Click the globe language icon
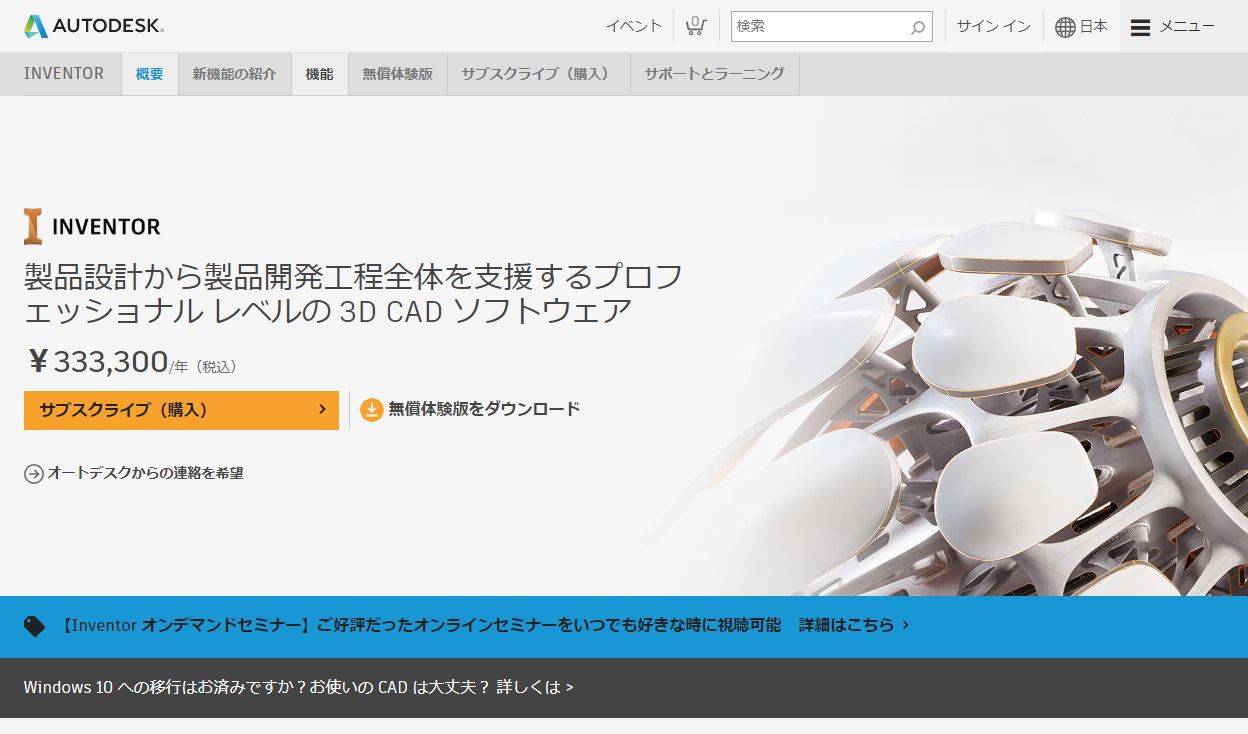 coord(1065,27)
